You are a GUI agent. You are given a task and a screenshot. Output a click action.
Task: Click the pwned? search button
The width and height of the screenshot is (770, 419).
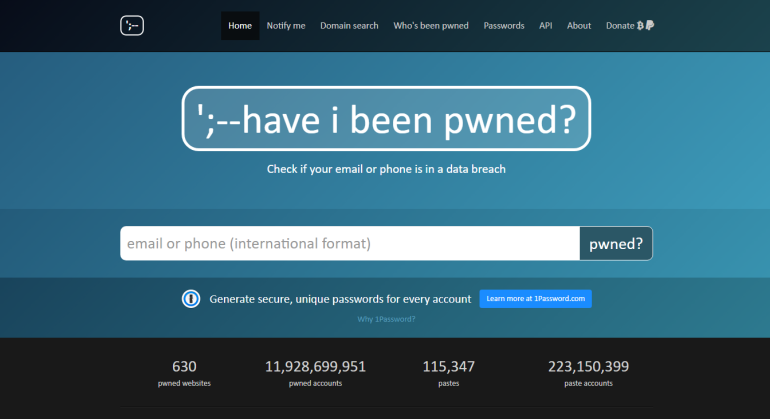point(616,243)
